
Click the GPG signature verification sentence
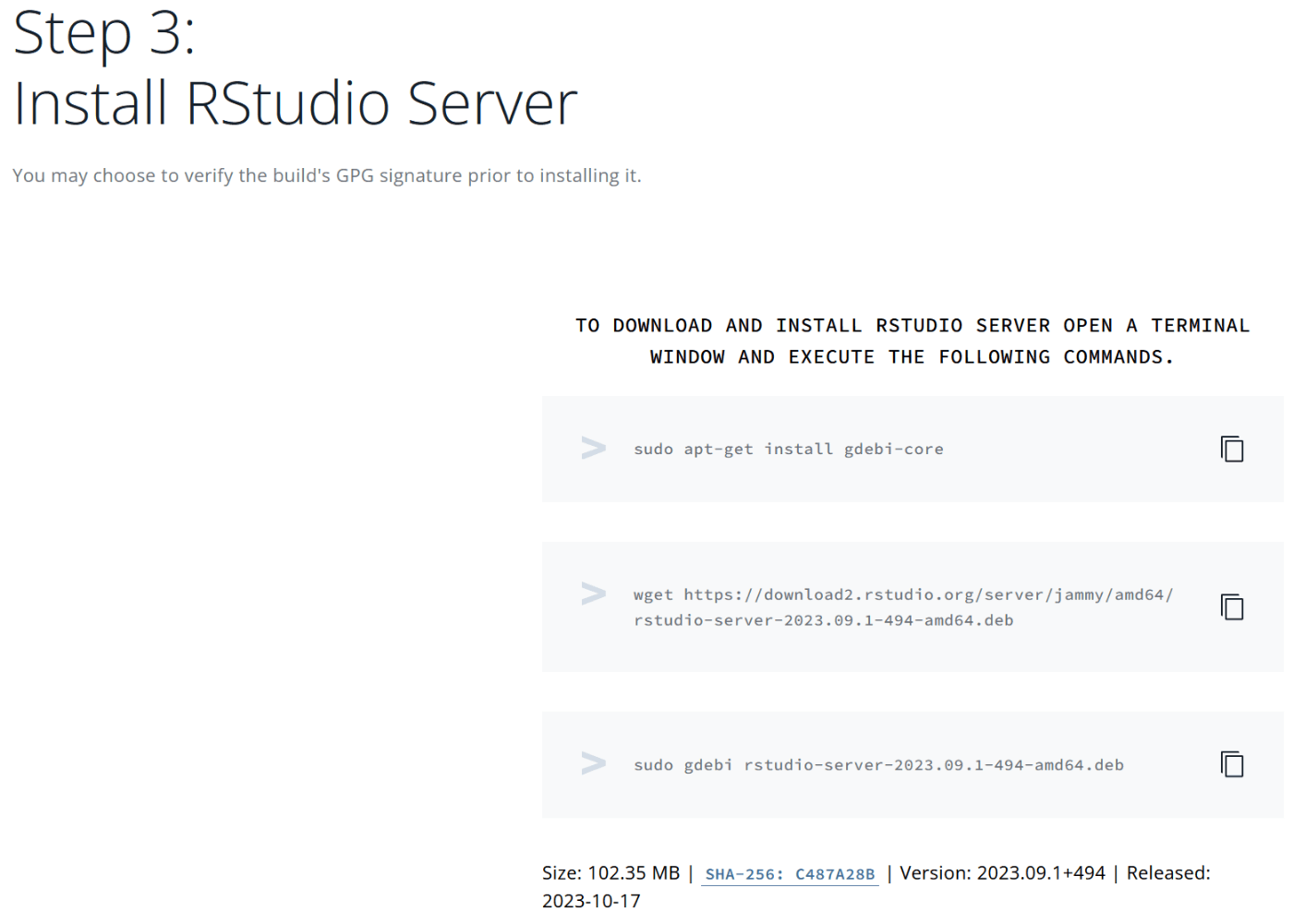click(327, 175)
